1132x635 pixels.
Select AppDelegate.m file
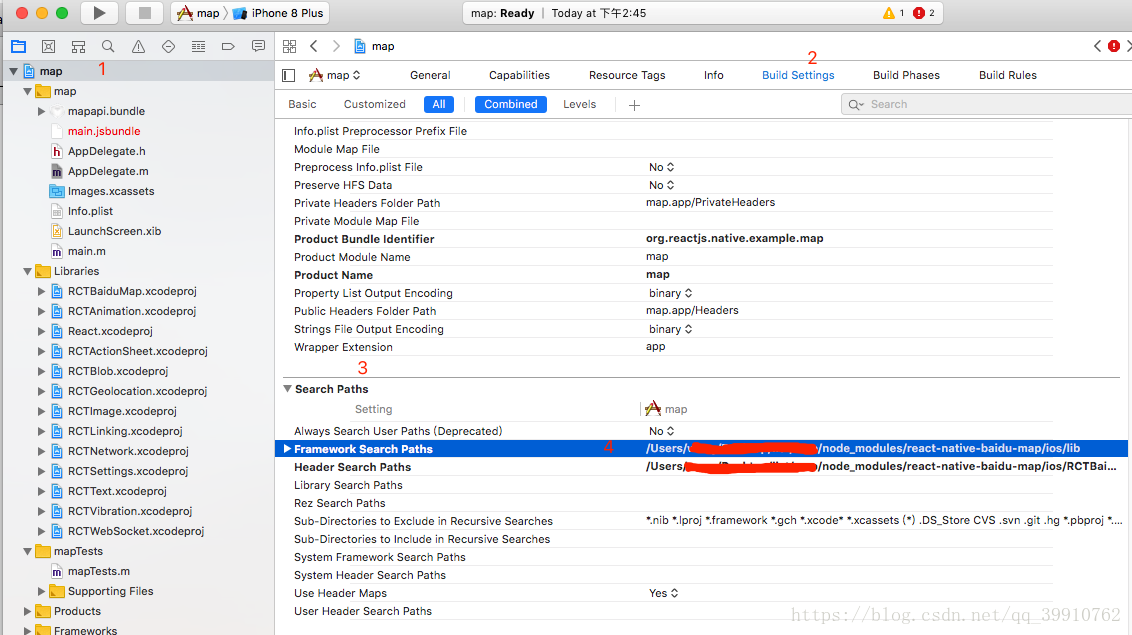click(x=108, y=171)
